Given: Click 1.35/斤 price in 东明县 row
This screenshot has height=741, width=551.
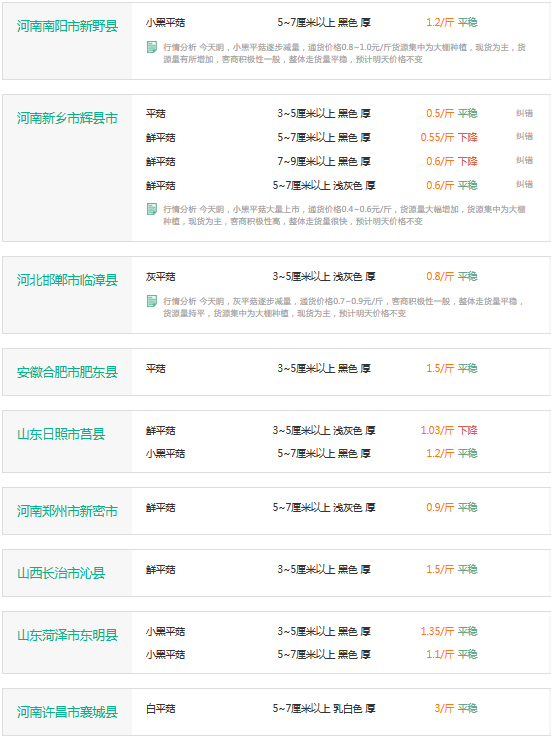Looking at the screenshot, I should click(x=437, y=631).
